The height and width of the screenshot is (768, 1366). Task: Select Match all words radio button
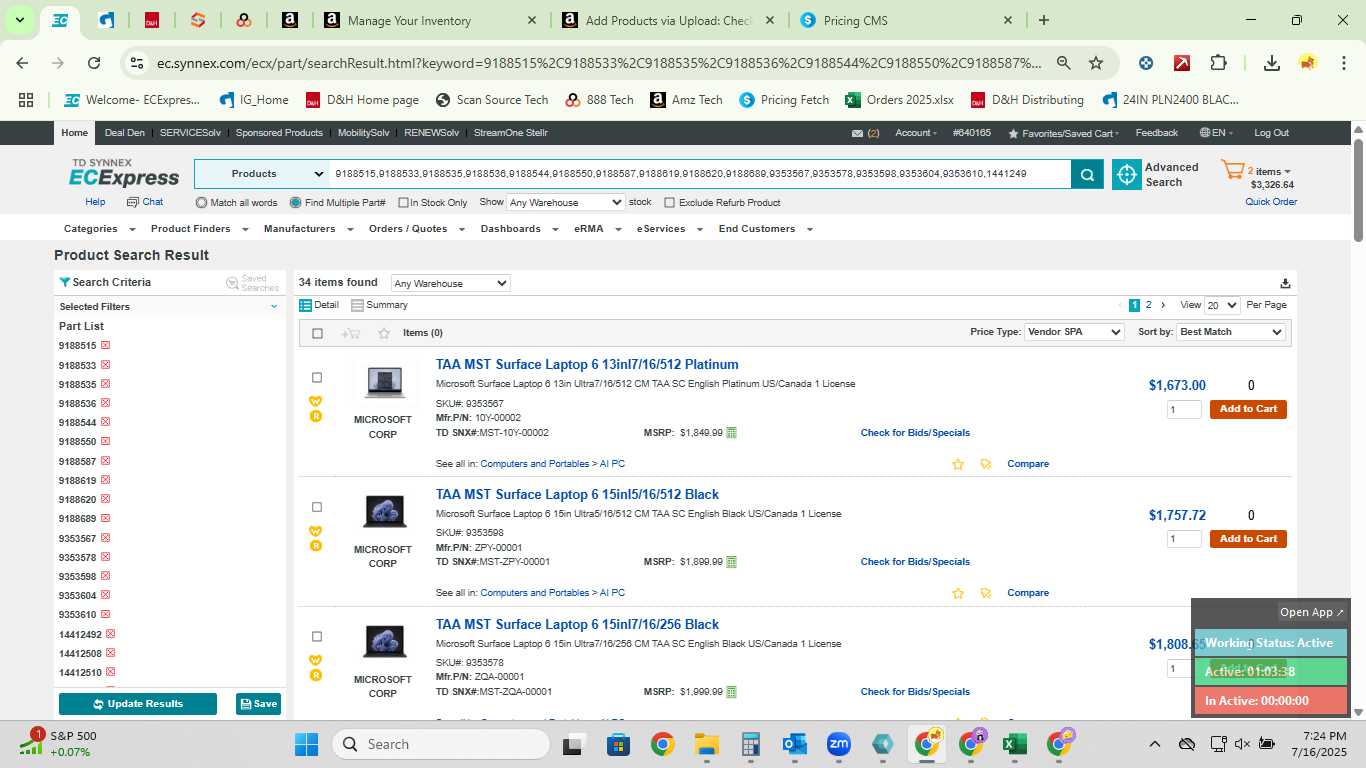(x=201, y=202)
